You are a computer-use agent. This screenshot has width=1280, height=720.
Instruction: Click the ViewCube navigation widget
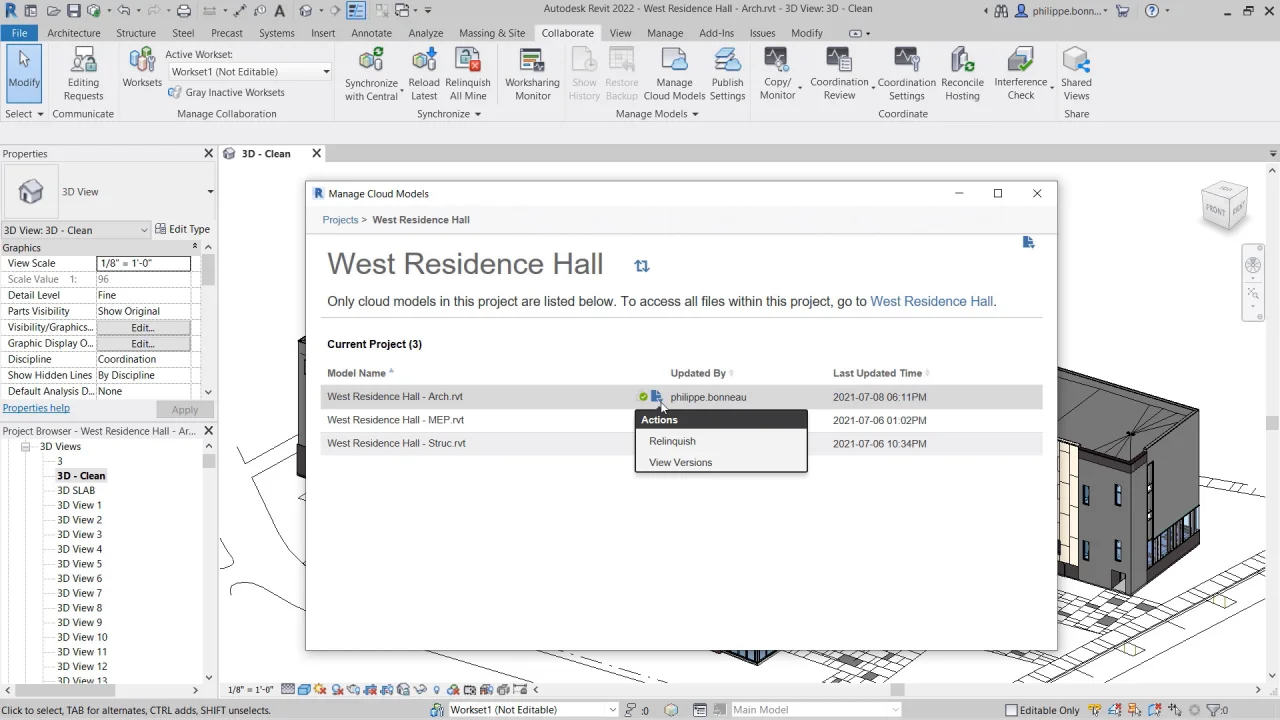coord(1224,206)
